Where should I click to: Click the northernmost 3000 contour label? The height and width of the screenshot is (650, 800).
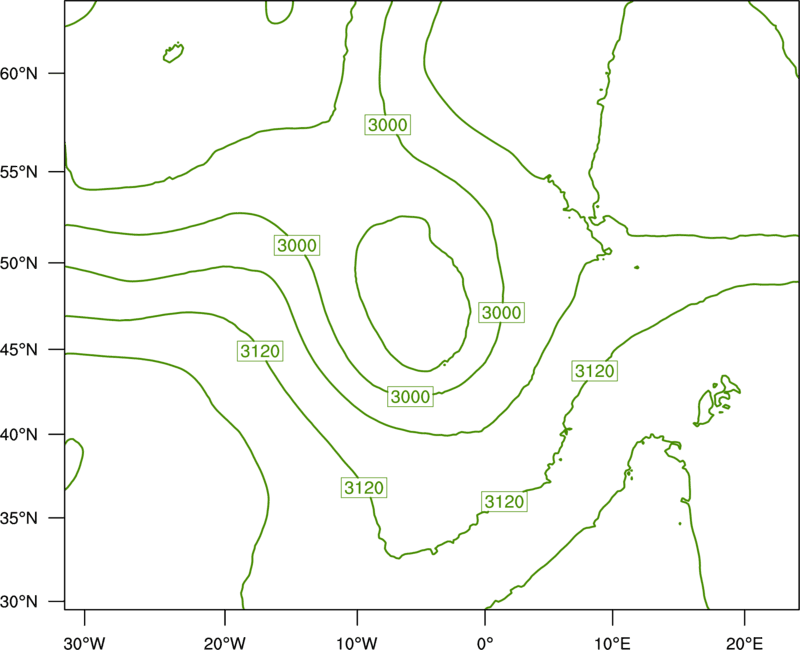click(388, 124)
